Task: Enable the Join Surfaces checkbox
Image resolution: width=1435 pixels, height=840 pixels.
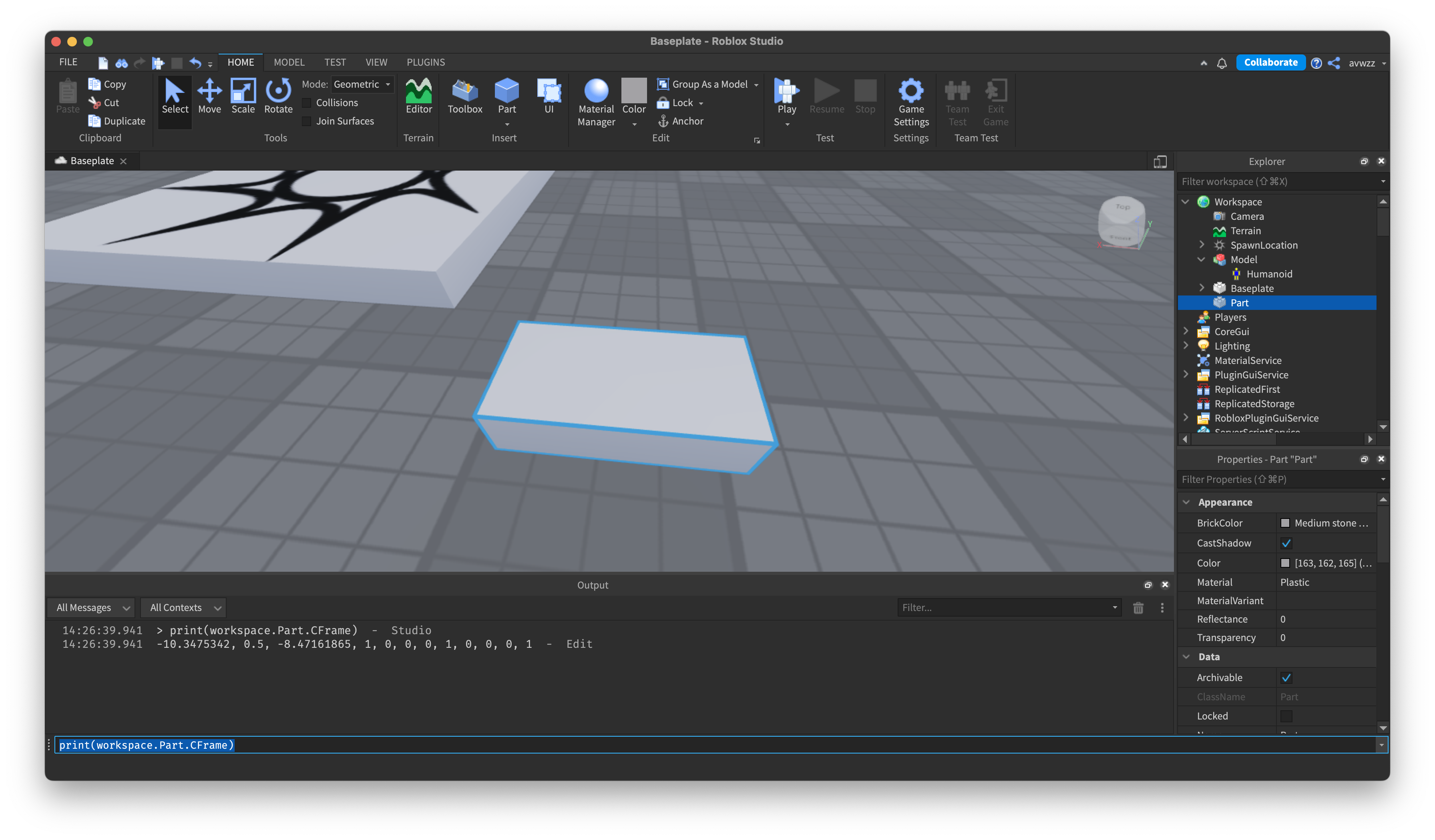Action: tap(306, 121)
